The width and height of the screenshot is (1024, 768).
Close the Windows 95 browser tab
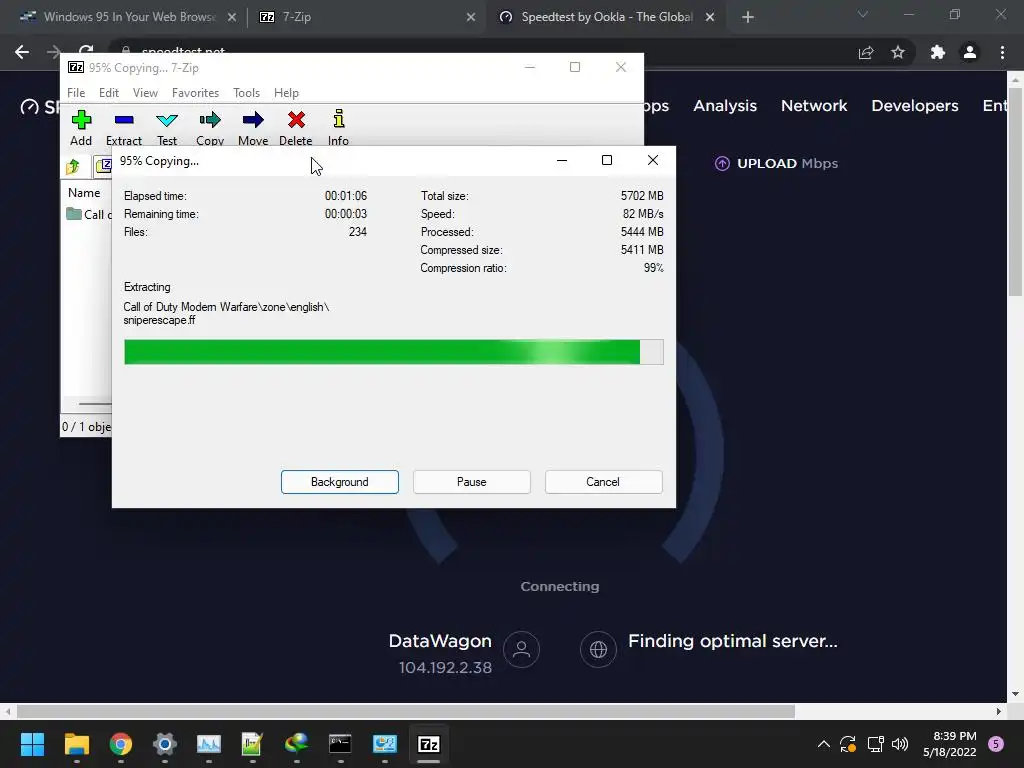click(232, 17)
